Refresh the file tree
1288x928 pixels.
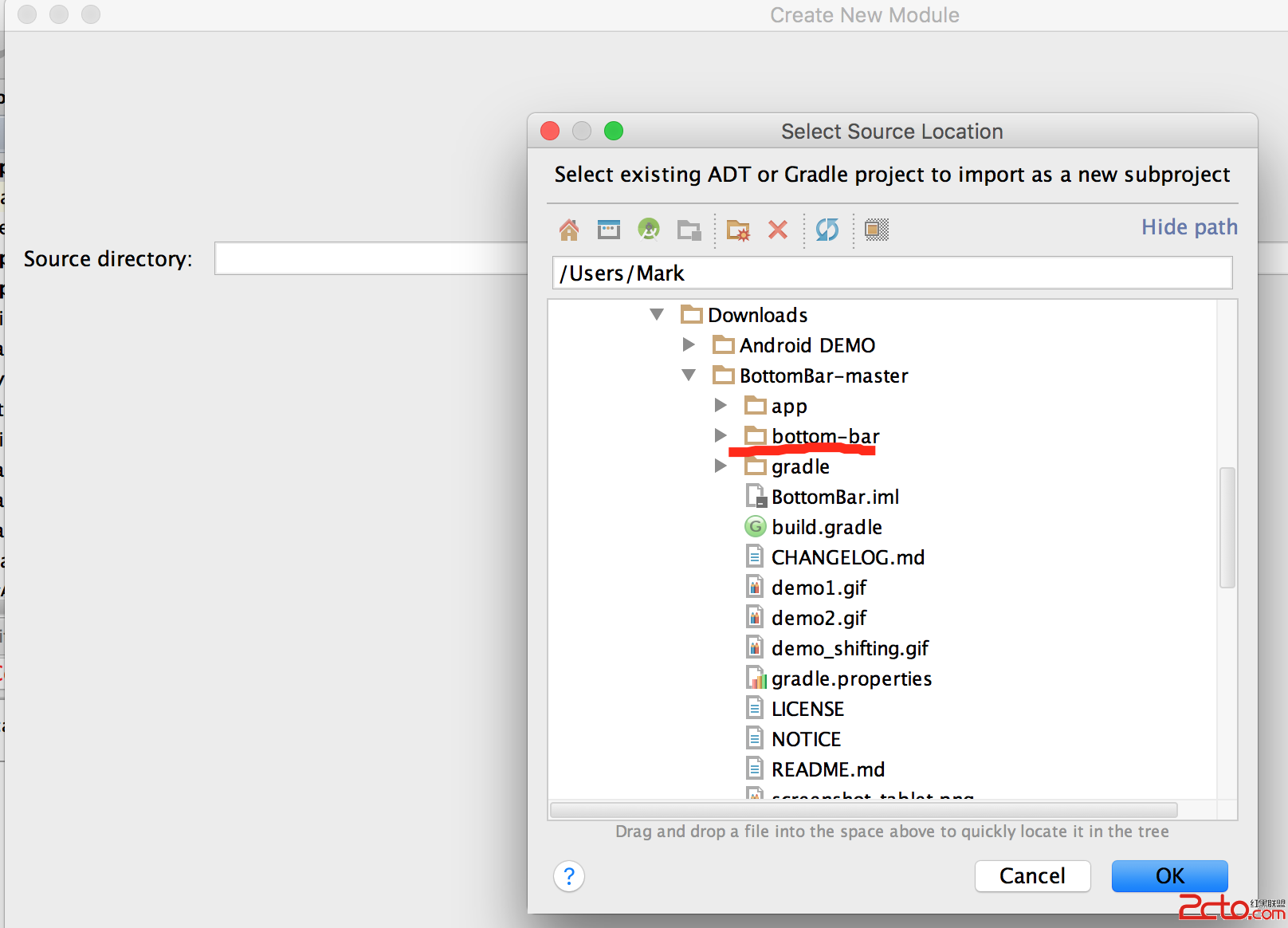(827, 230)
